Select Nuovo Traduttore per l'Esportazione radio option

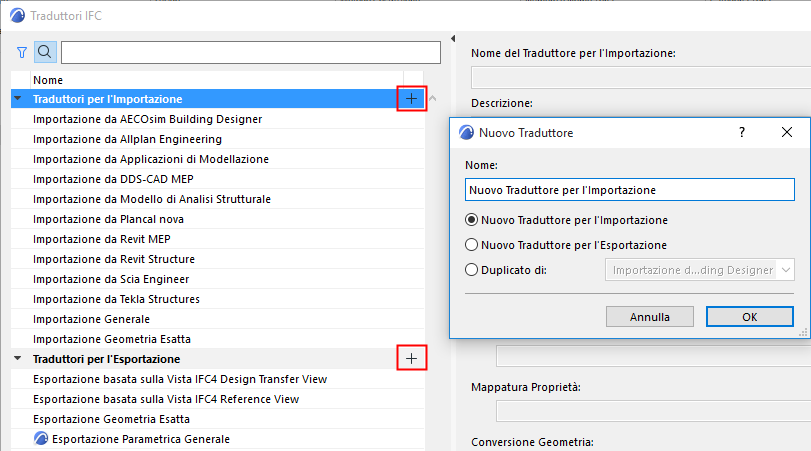click(472, 245)
